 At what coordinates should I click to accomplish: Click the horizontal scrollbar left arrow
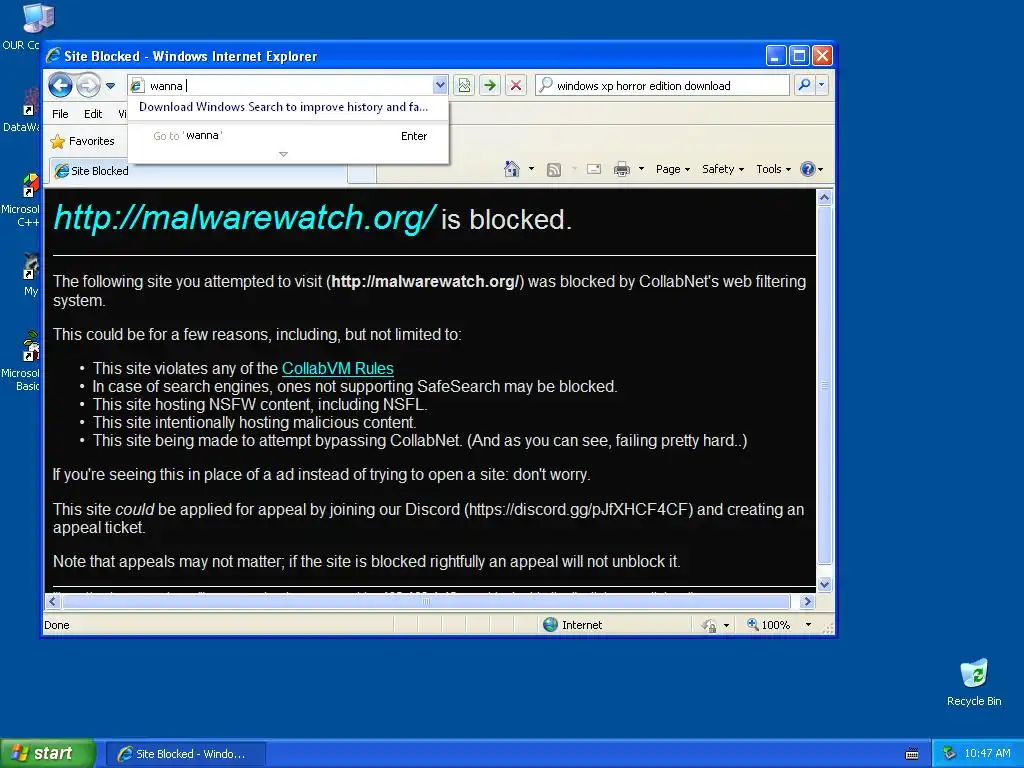[x=53, y=601]
